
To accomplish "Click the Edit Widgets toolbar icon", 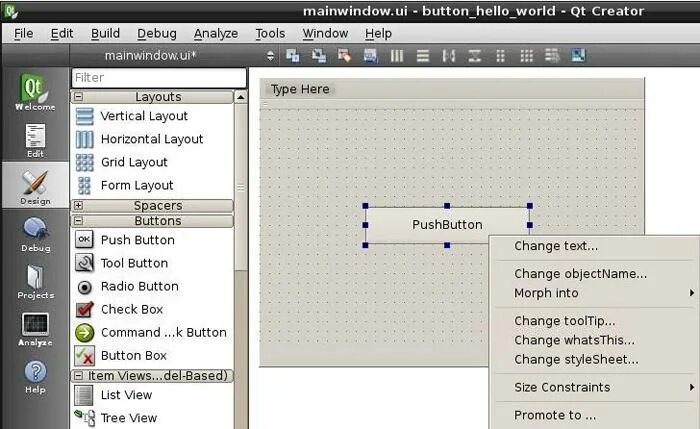I will click(x=292, y=56).
